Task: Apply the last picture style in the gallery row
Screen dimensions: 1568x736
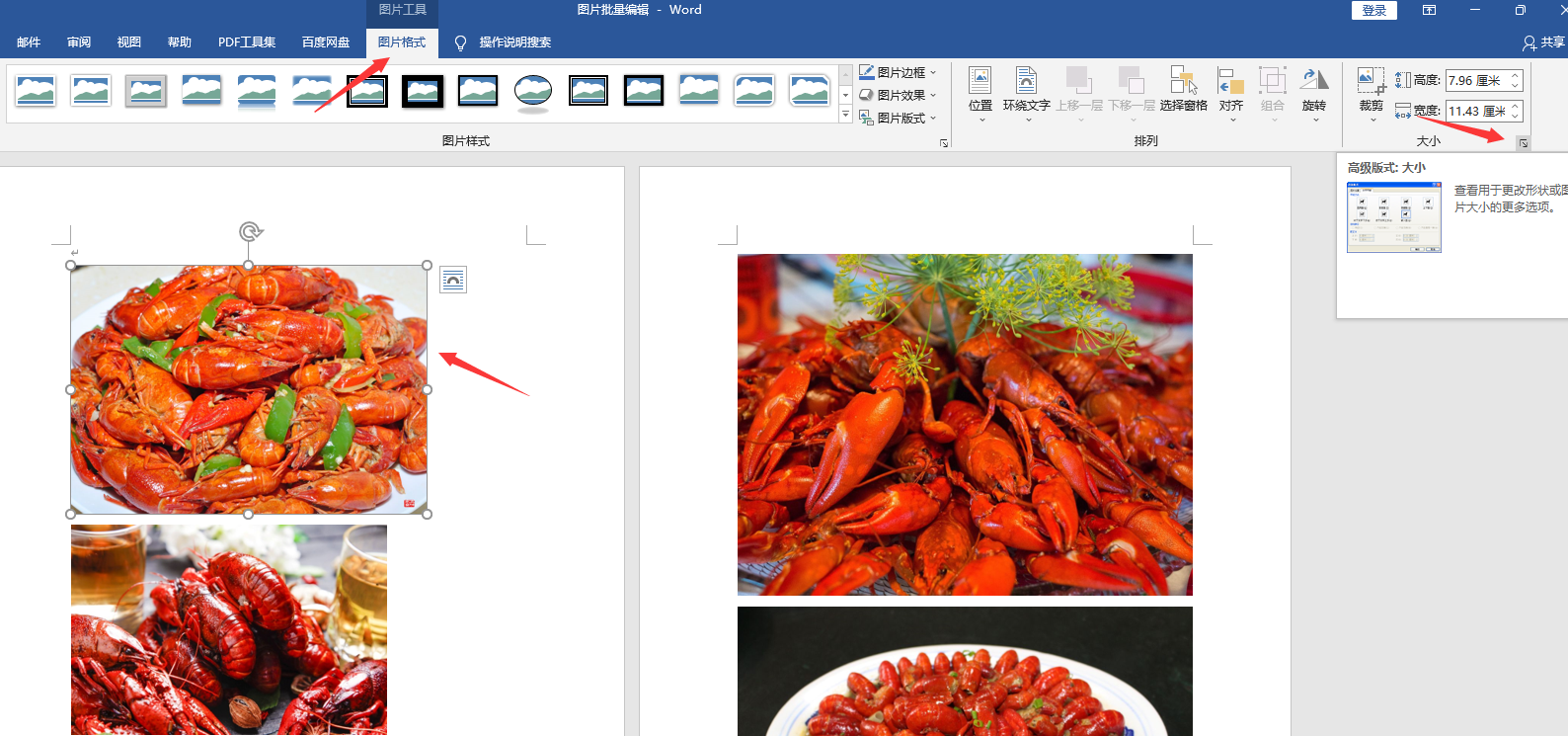Action: click(x=810, y=91)
